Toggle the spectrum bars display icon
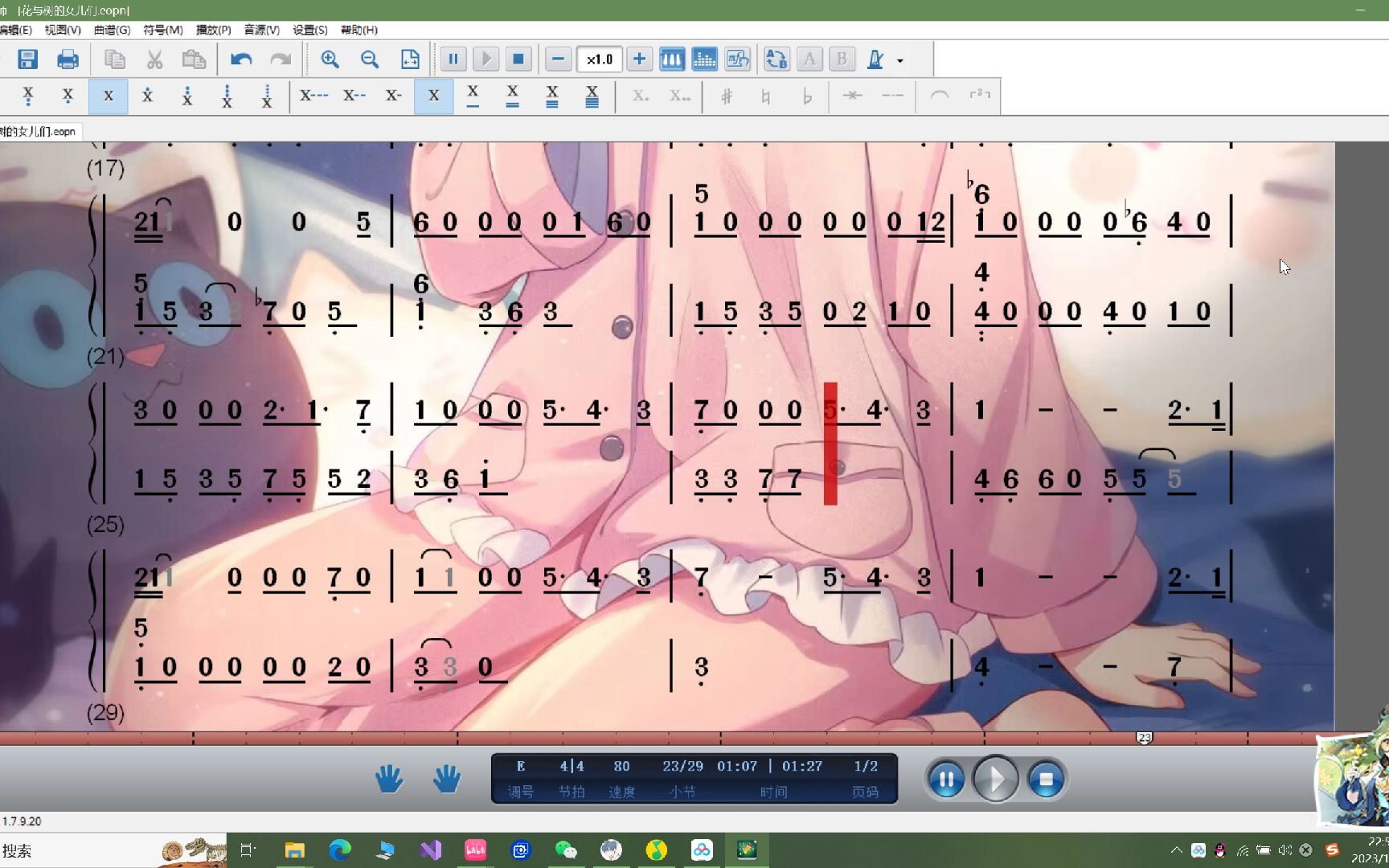The image size is (1389, 868). coord(704,59)
